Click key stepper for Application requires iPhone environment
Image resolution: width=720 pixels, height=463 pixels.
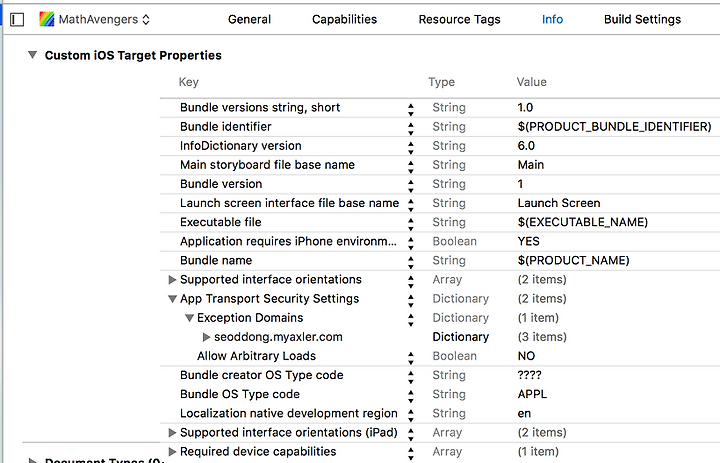(411, 243)
